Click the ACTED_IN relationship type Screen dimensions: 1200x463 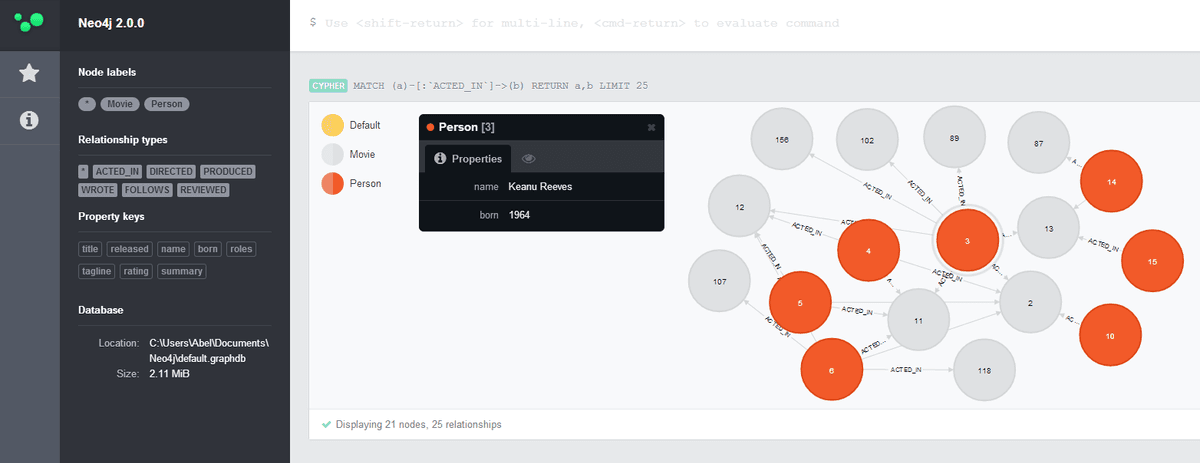(x=117, y=172)
